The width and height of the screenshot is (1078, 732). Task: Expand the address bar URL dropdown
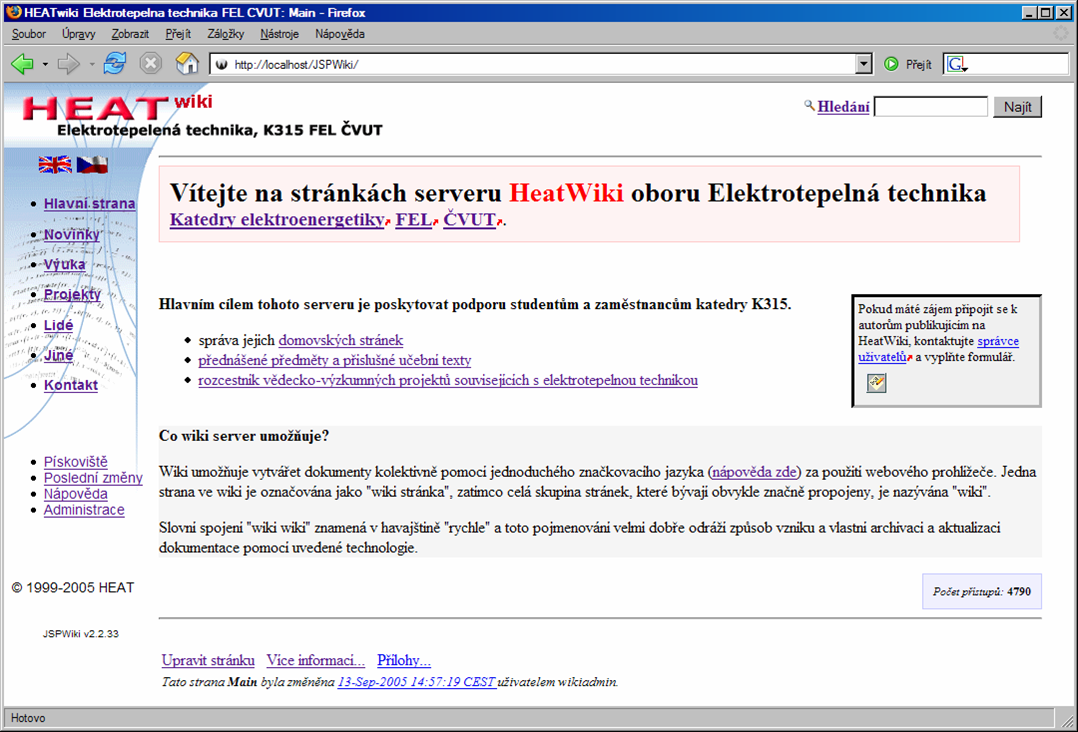tap(864, 64)
